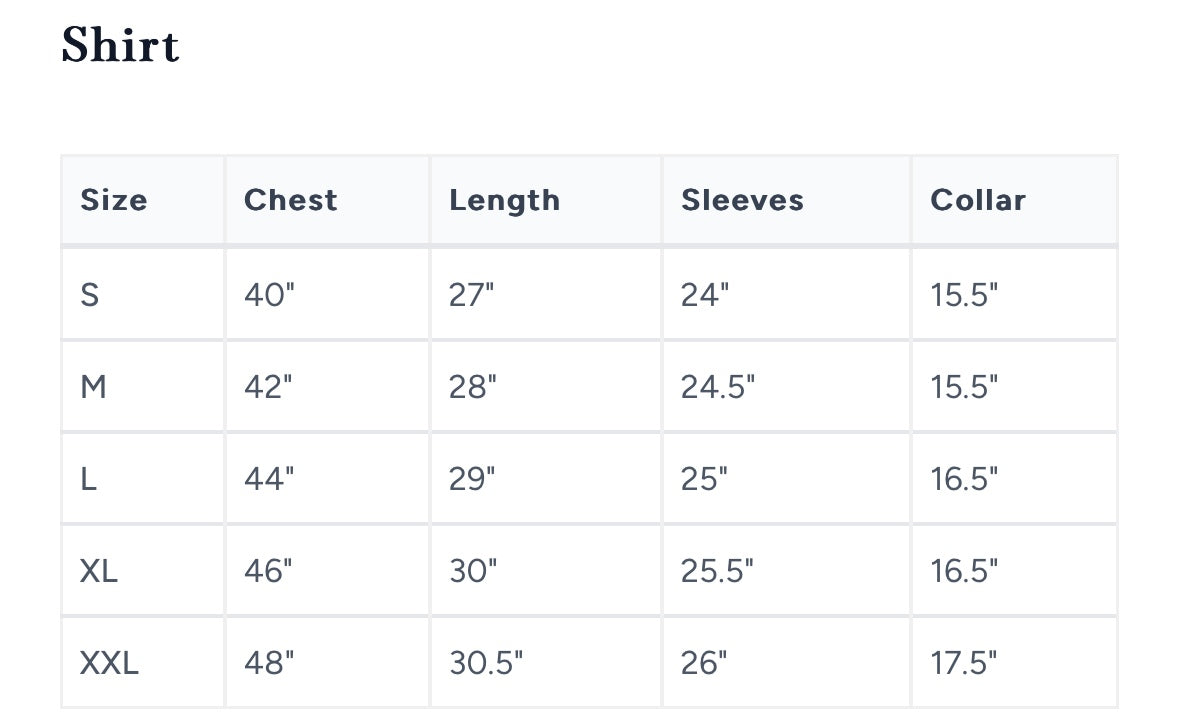Select the collar value in the L row
This screenshot has width=1179, height=728.
pos(964,479)
